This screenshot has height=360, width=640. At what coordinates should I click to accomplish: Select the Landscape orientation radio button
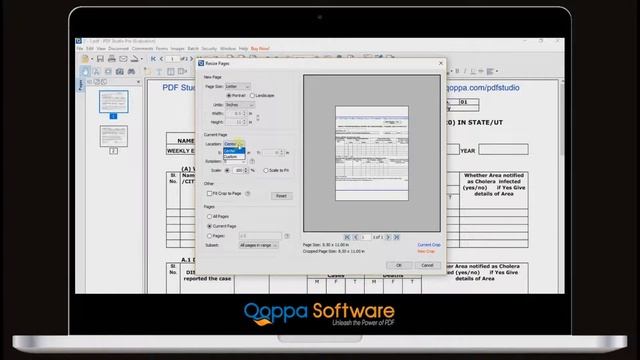tap(252, 96)
